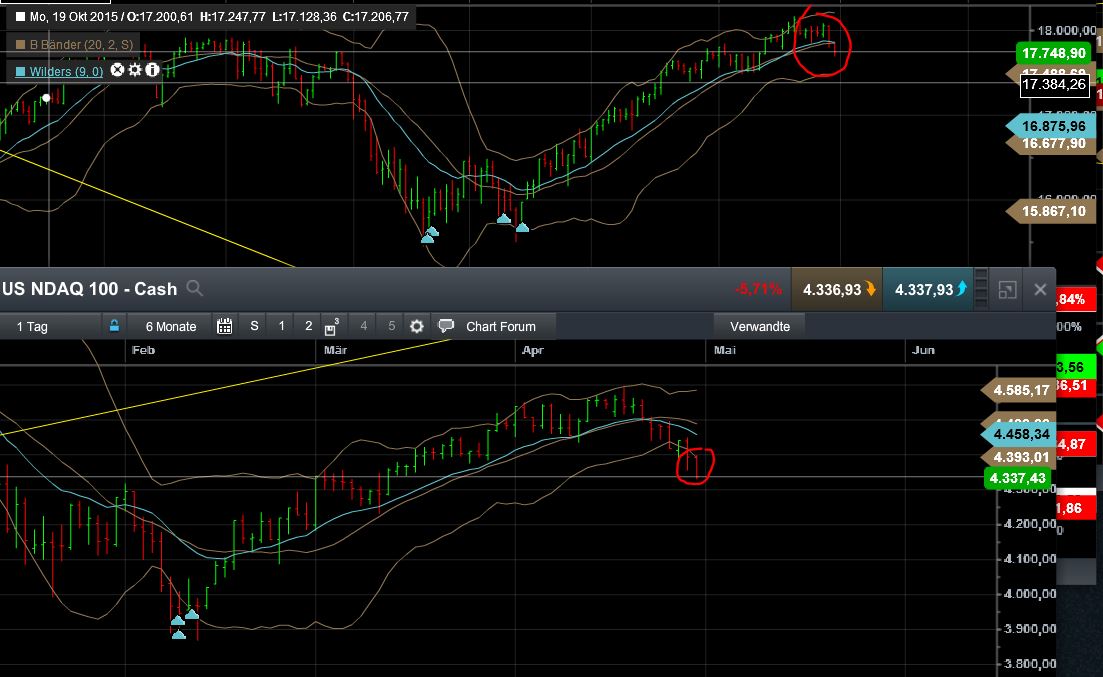Show Wilders indicator info icon

tap(151, 69)
